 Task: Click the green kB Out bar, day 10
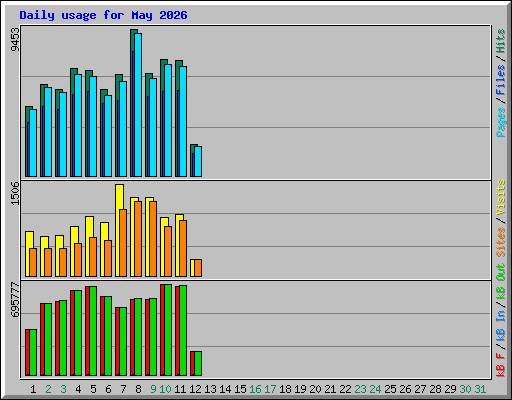pyautogui.click(x=168, y=330)
